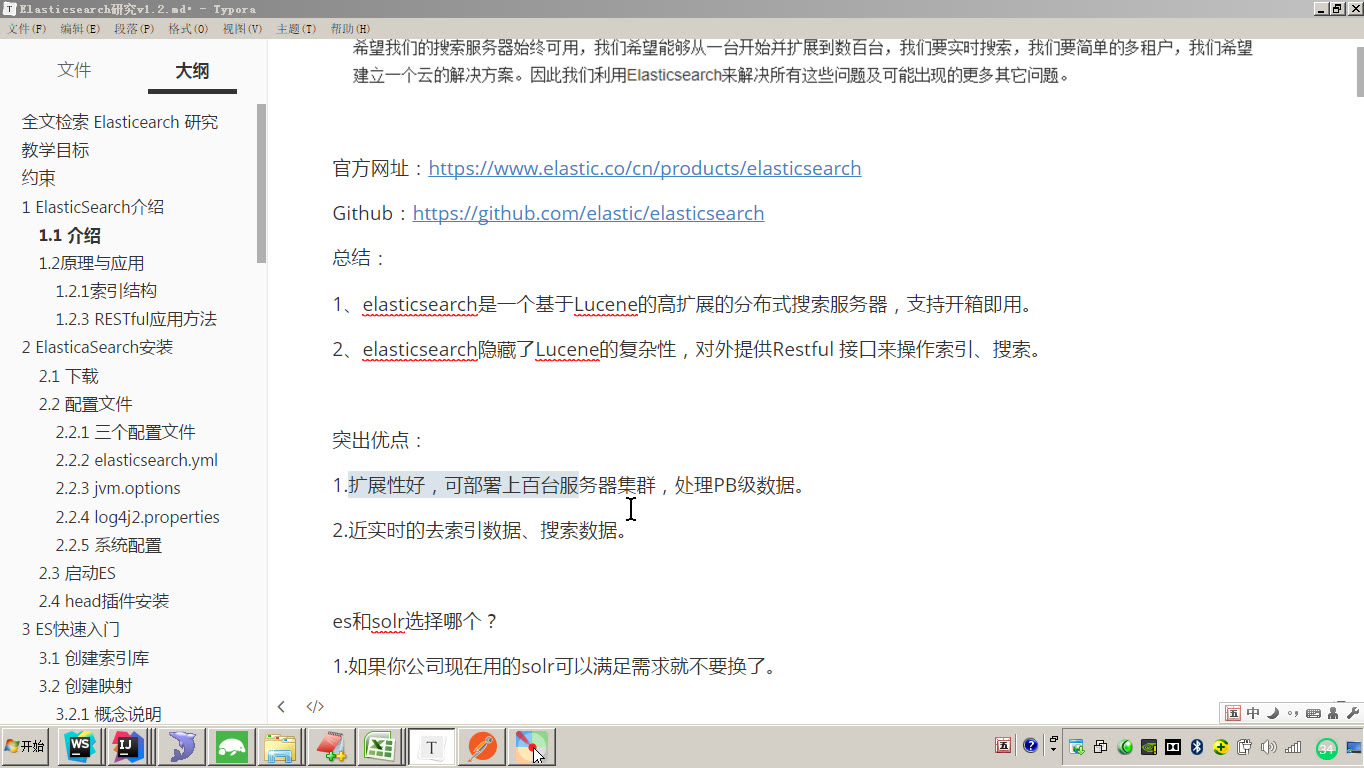Launch IntelliJ IDEA from the taskbar

(x=130, y=747)
